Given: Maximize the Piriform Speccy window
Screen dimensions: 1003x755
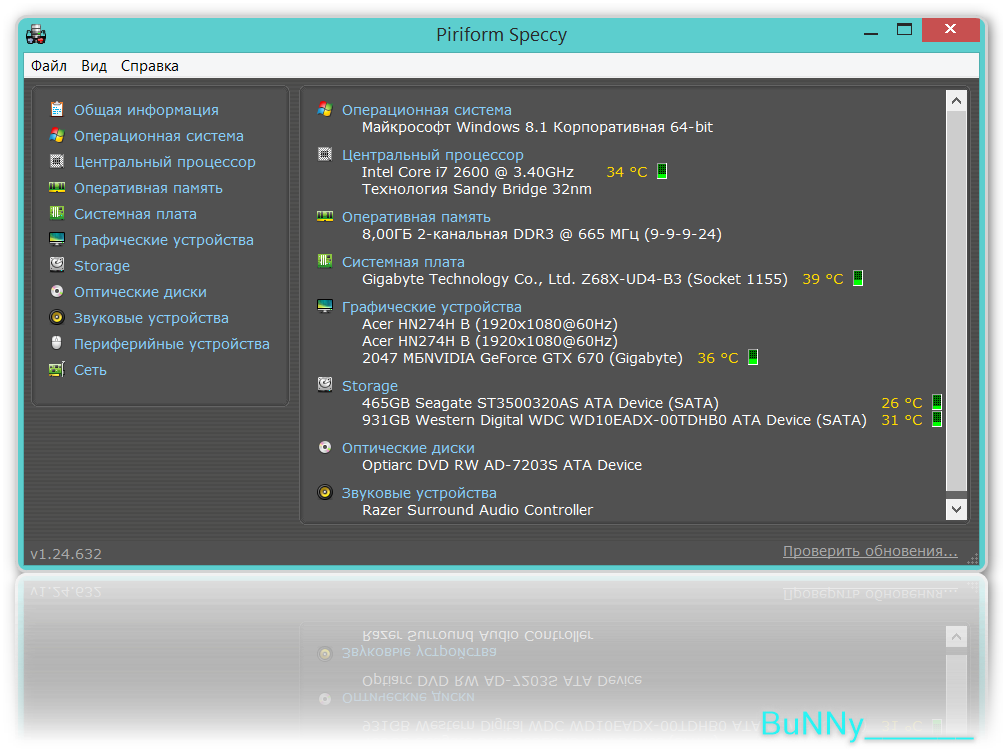Looking at the screenshot, I should 904,30.
